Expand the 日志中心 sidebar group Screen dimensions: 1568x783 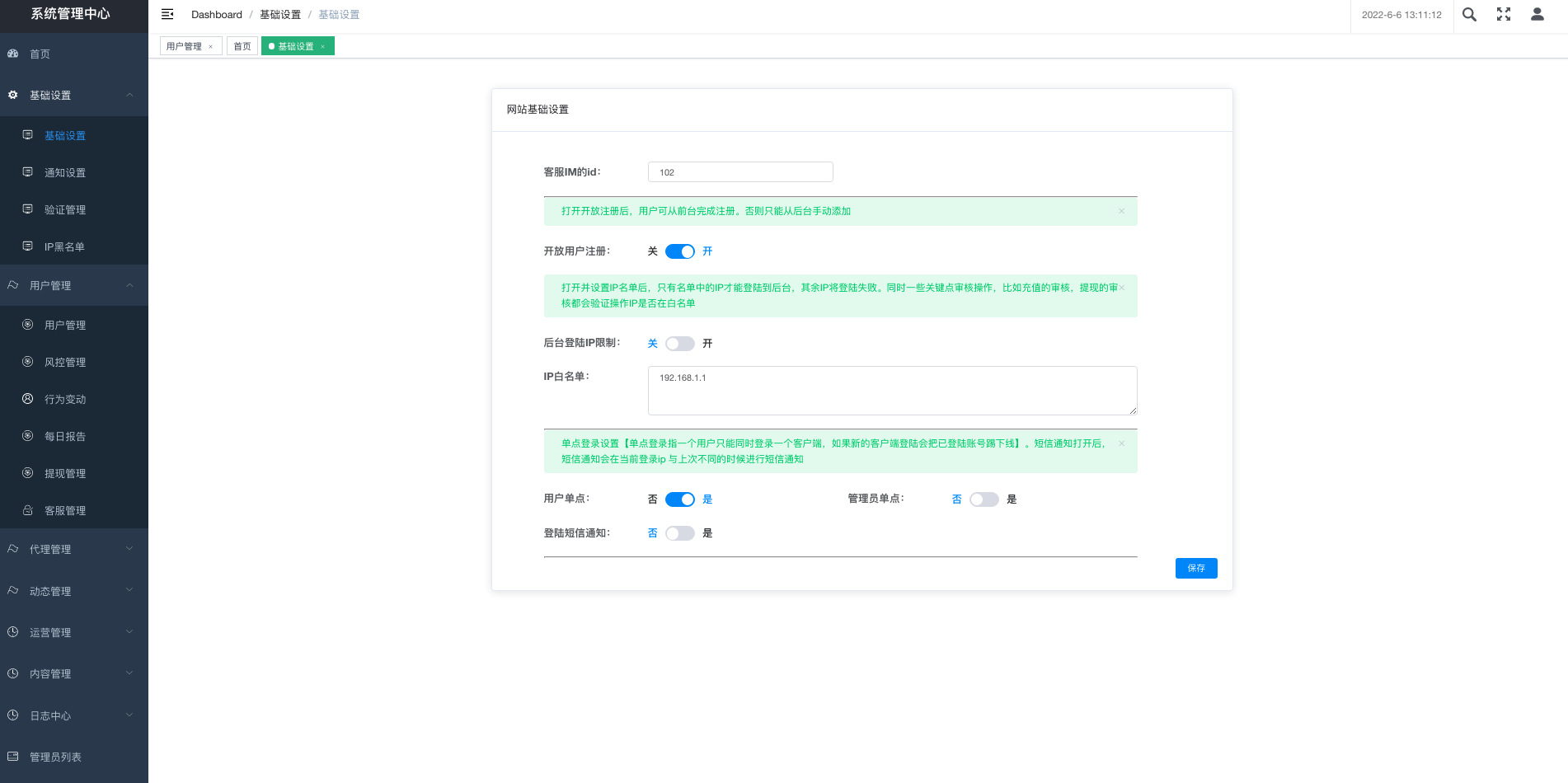coord(129,715)
